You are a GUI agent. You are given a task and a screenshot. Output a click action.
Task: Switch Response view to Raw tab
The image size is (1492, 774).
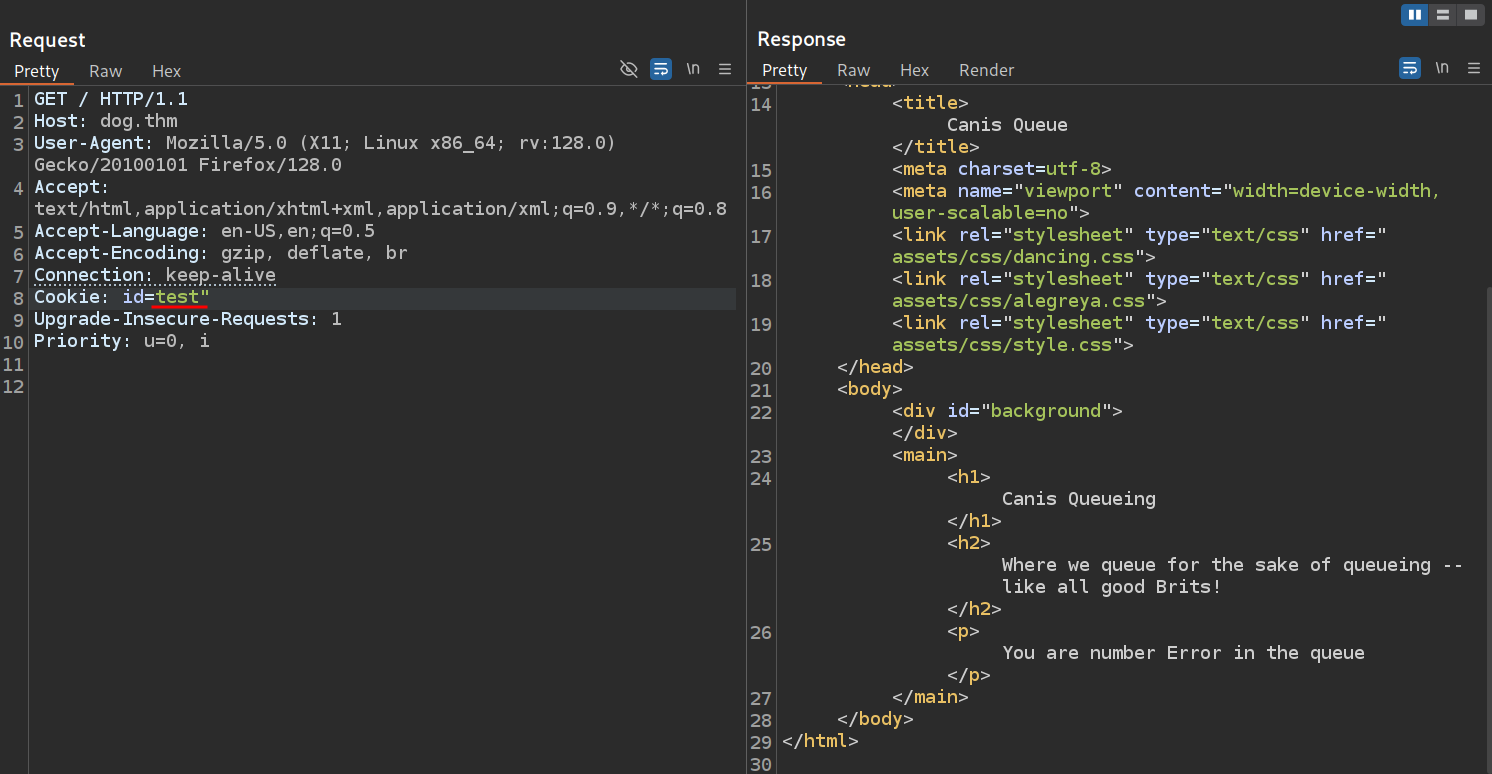pos(853,70)
